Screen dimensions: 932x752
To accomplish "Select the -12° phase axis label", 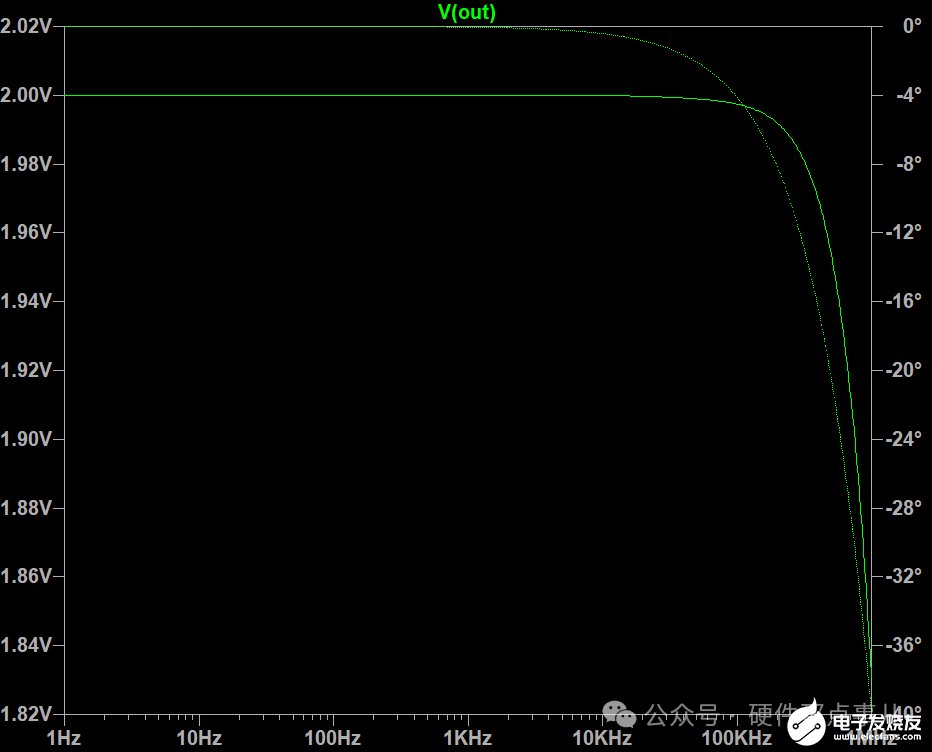I will [903, 232].
